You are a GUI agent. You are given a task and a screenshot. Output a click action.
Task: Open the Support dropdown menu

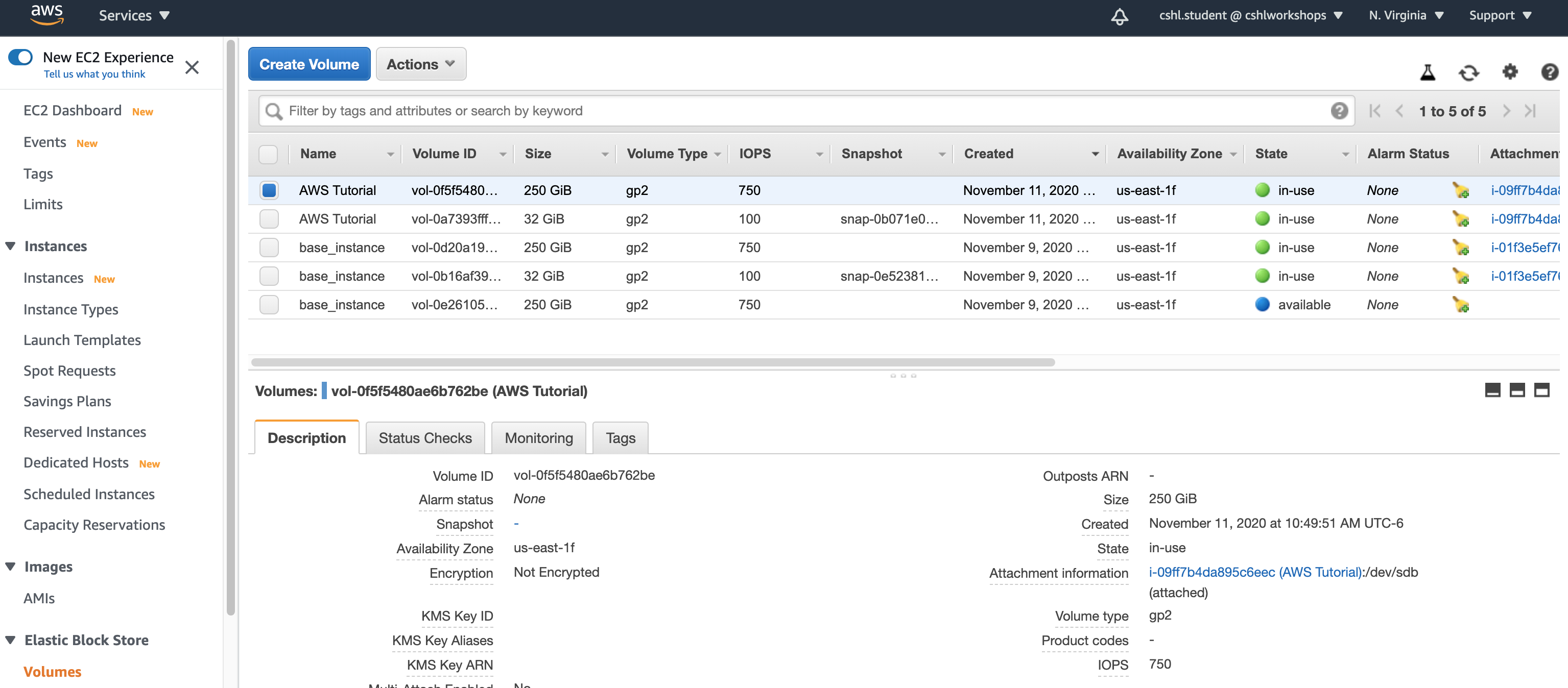pos(1500,16)
